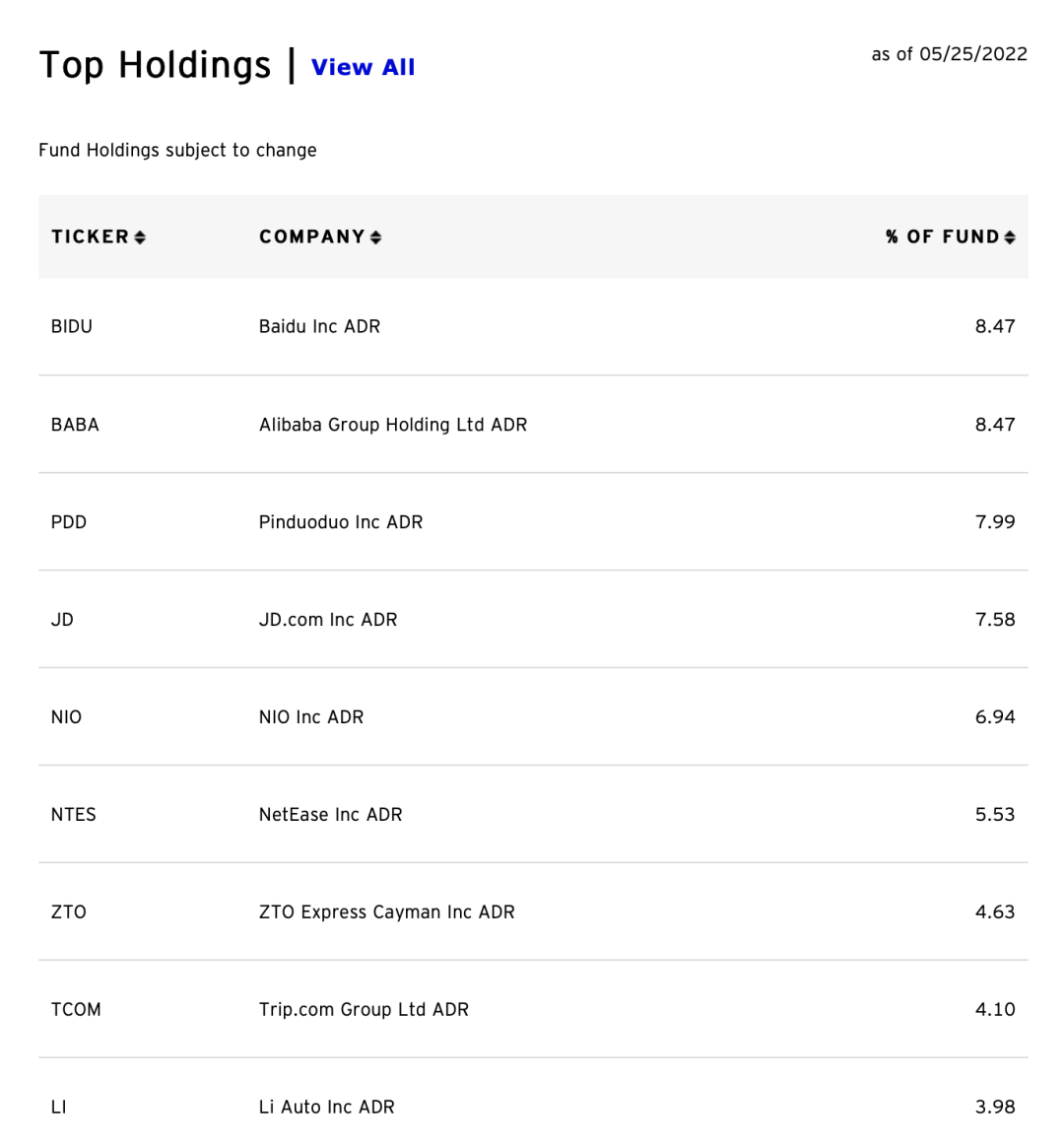
Task: Click the as of 05/25/2022 date
Action: click(x=949, y=54)
